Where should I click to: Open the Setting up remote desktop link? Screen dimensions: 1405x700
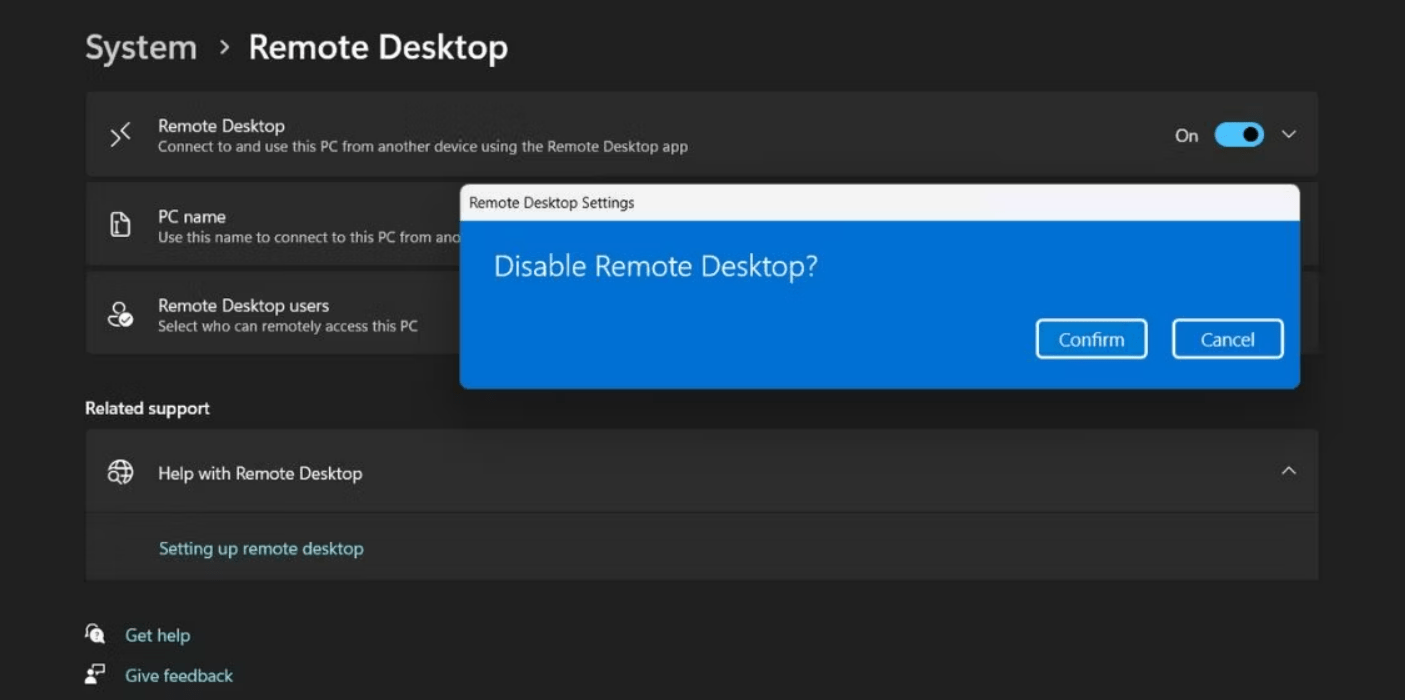coord(261,548)
